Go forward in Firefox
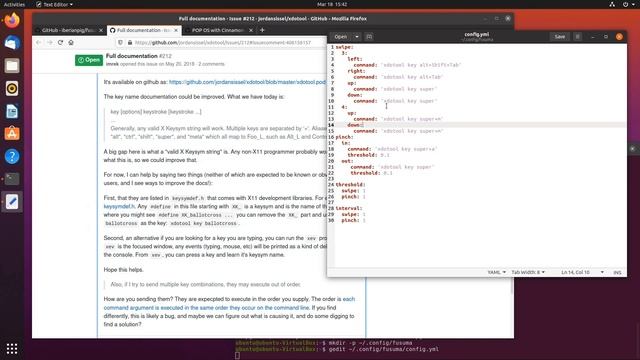The image size is (640, 360). [49, 42]
